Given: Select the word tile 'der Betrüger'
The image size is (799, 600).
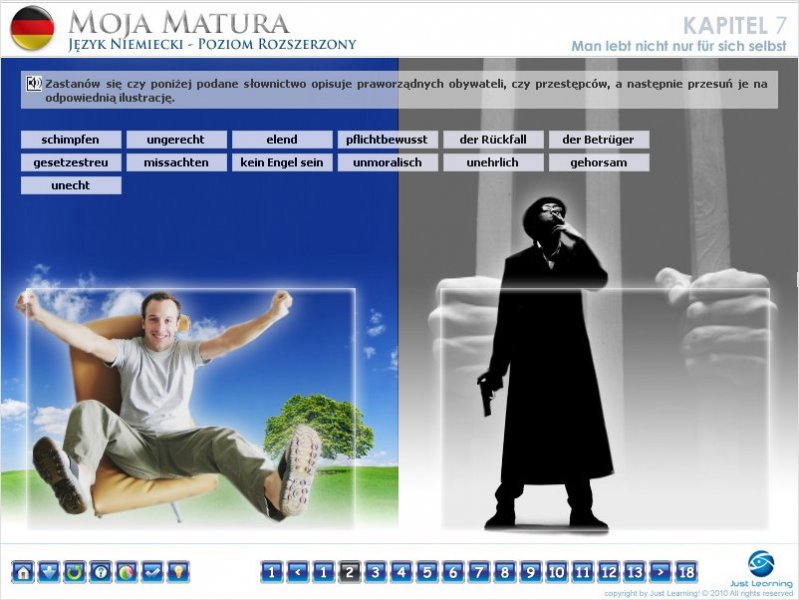Looking at the screenshot, I should tap(598, 140).
